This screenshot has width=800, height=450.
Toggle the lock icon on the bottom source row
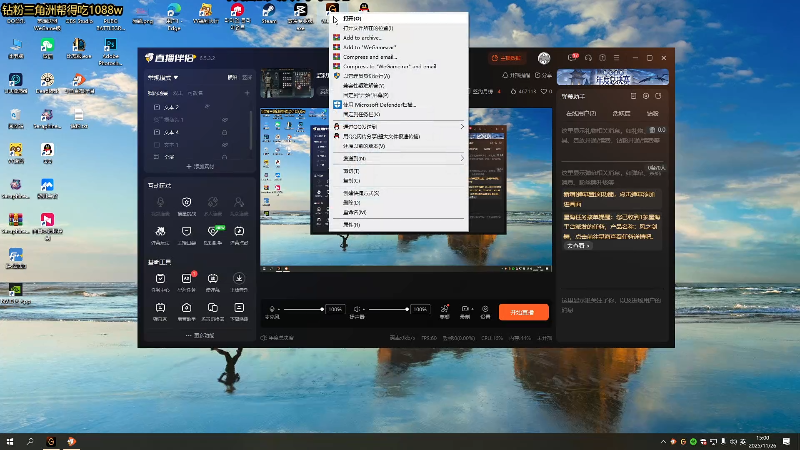224,157
